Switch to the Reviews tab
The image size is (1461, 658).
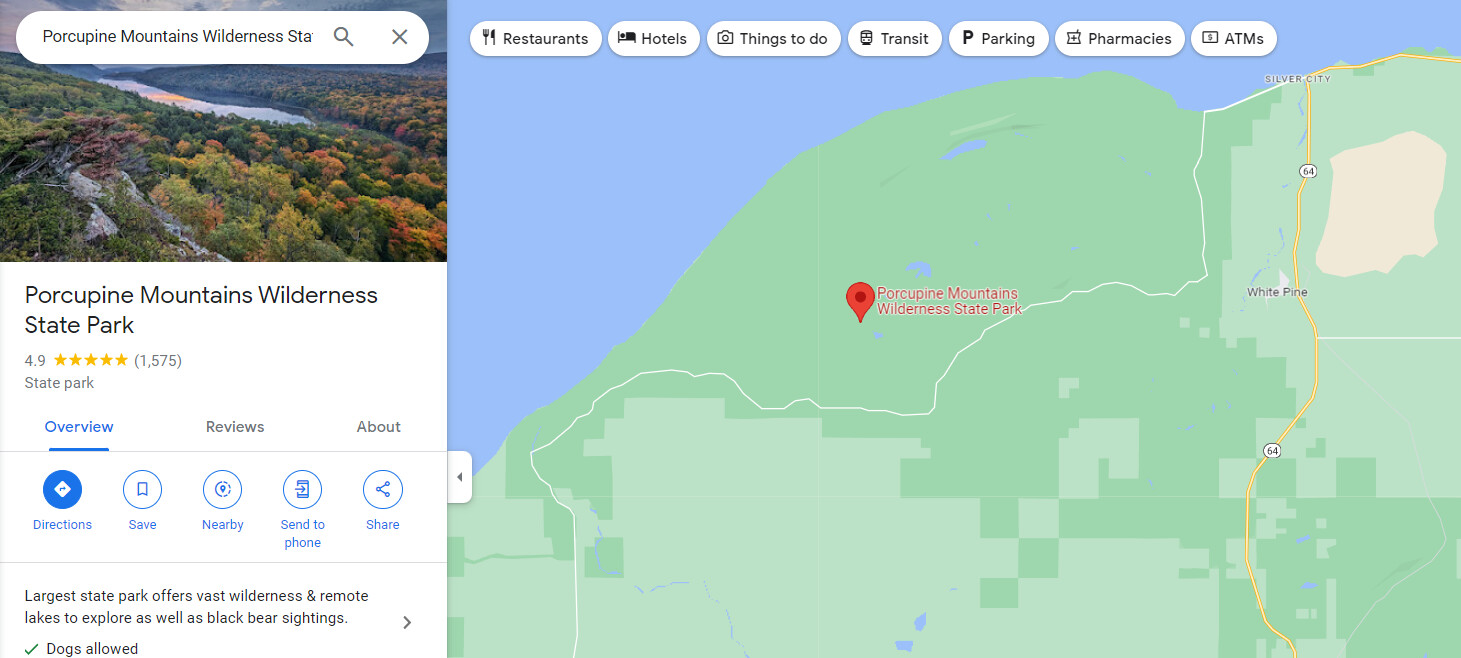tap(235, 427)
